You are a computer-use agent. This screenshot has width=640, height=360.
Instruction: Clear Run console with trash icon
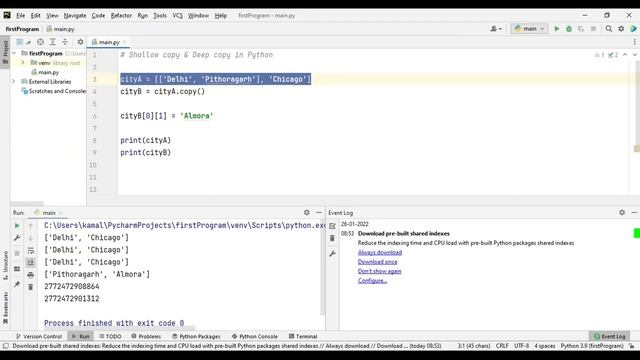click(31, 287)
